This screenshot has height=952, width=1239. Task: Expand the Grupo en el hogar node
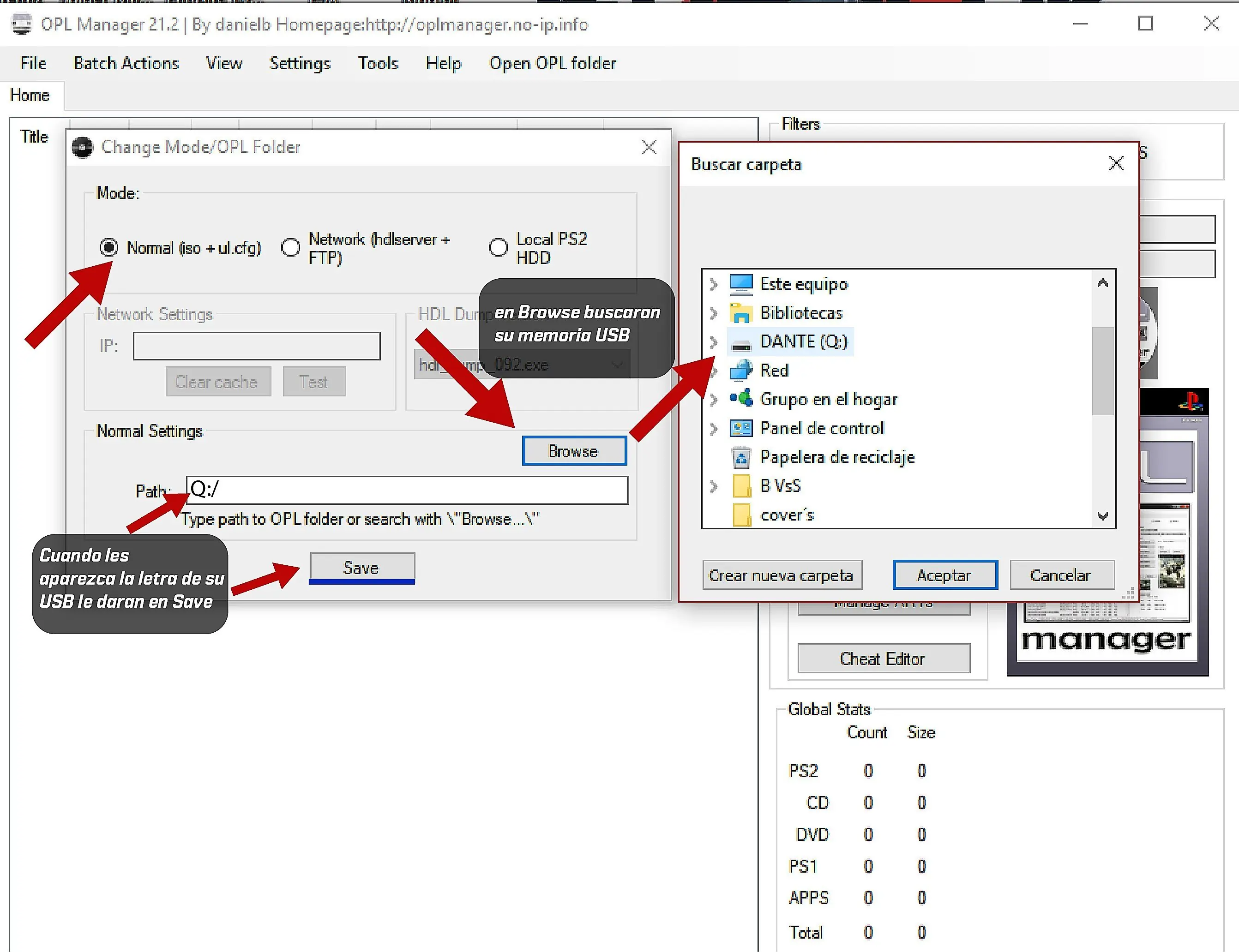click(714, 400)
